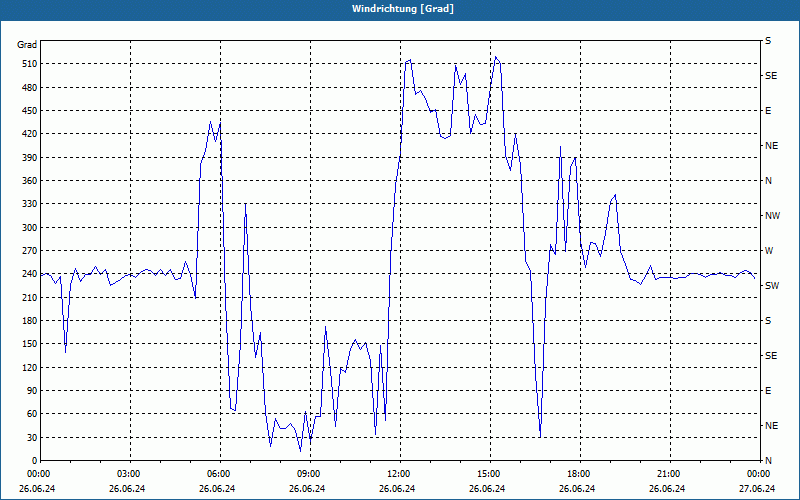800x500 pixels.
Task: Click the 'Windrichtung [Grad]' chart title
Action: (x=403, y=9)
